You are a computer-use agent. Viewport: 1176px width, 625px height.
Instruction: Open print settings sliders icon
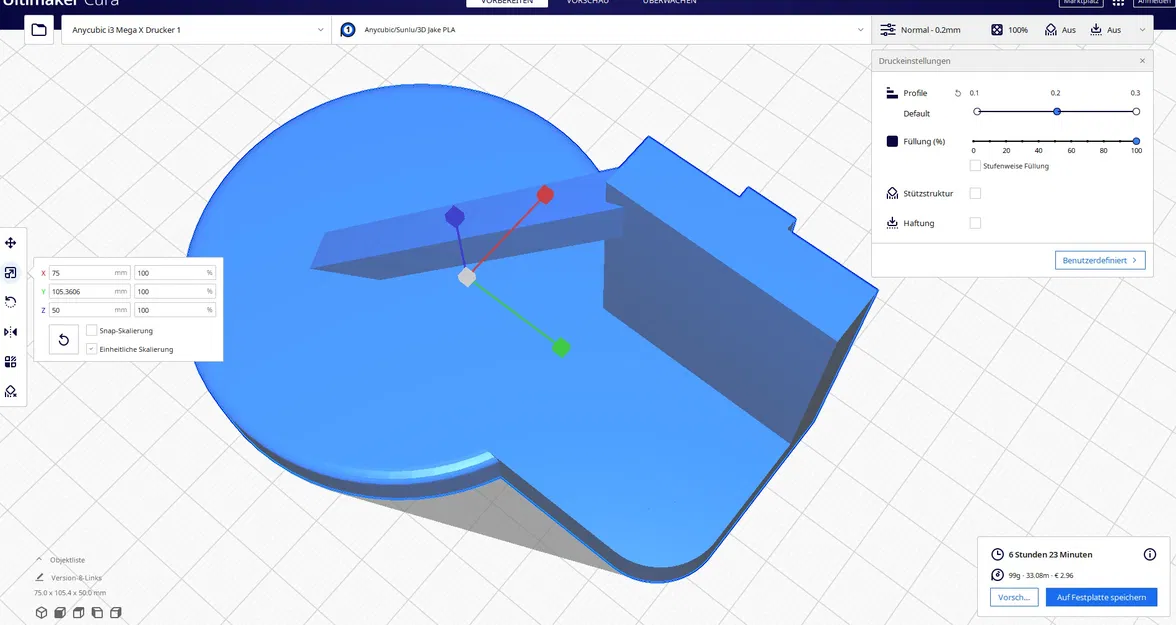[888, 30]
